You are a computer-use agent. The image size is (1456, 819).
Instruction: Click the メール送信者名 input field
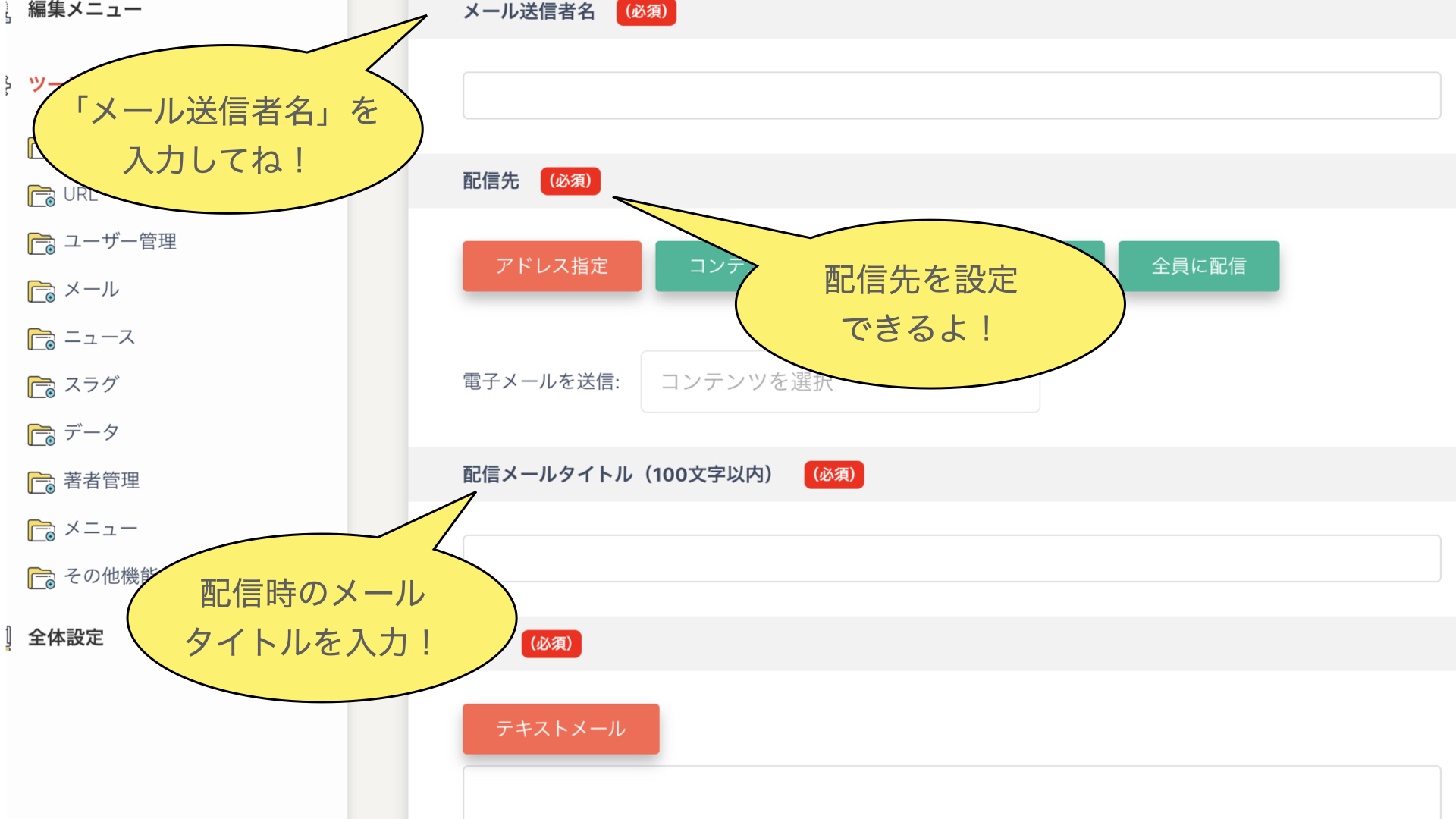pos(951,96)
